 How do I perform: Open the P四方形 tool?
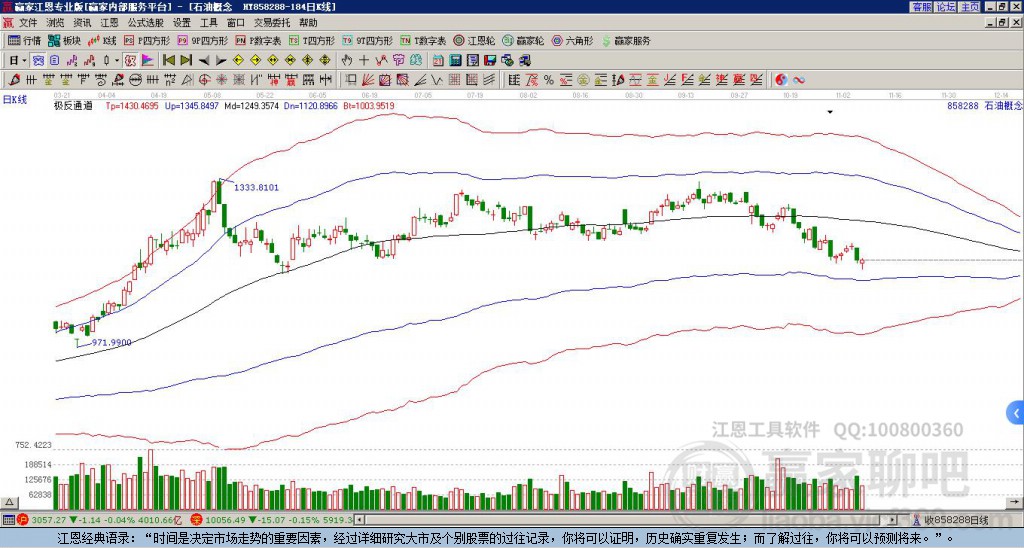pyautogui.click(x=147, y=40)
